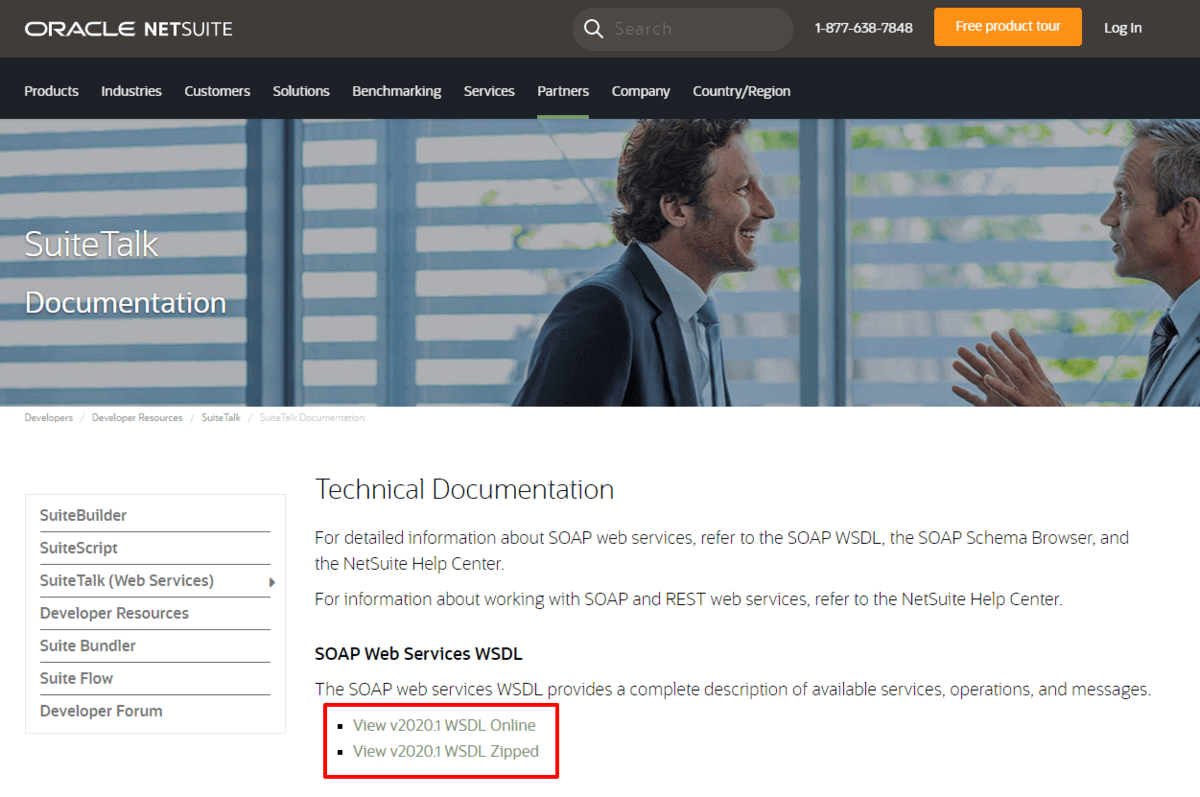Click the Oracle NetSuite logo

(128, 28)
